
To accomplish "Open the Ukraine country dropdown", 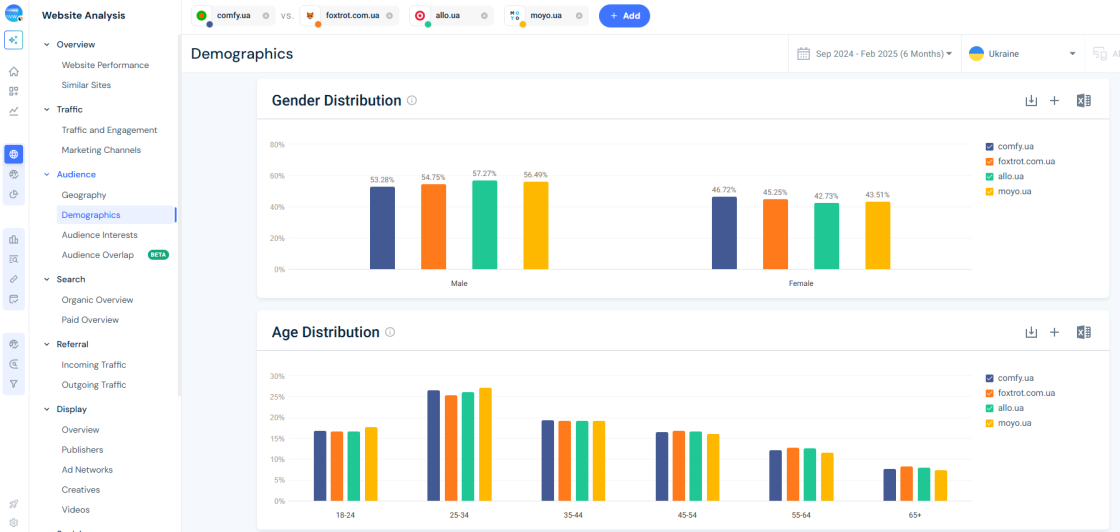I will 1022,54.
